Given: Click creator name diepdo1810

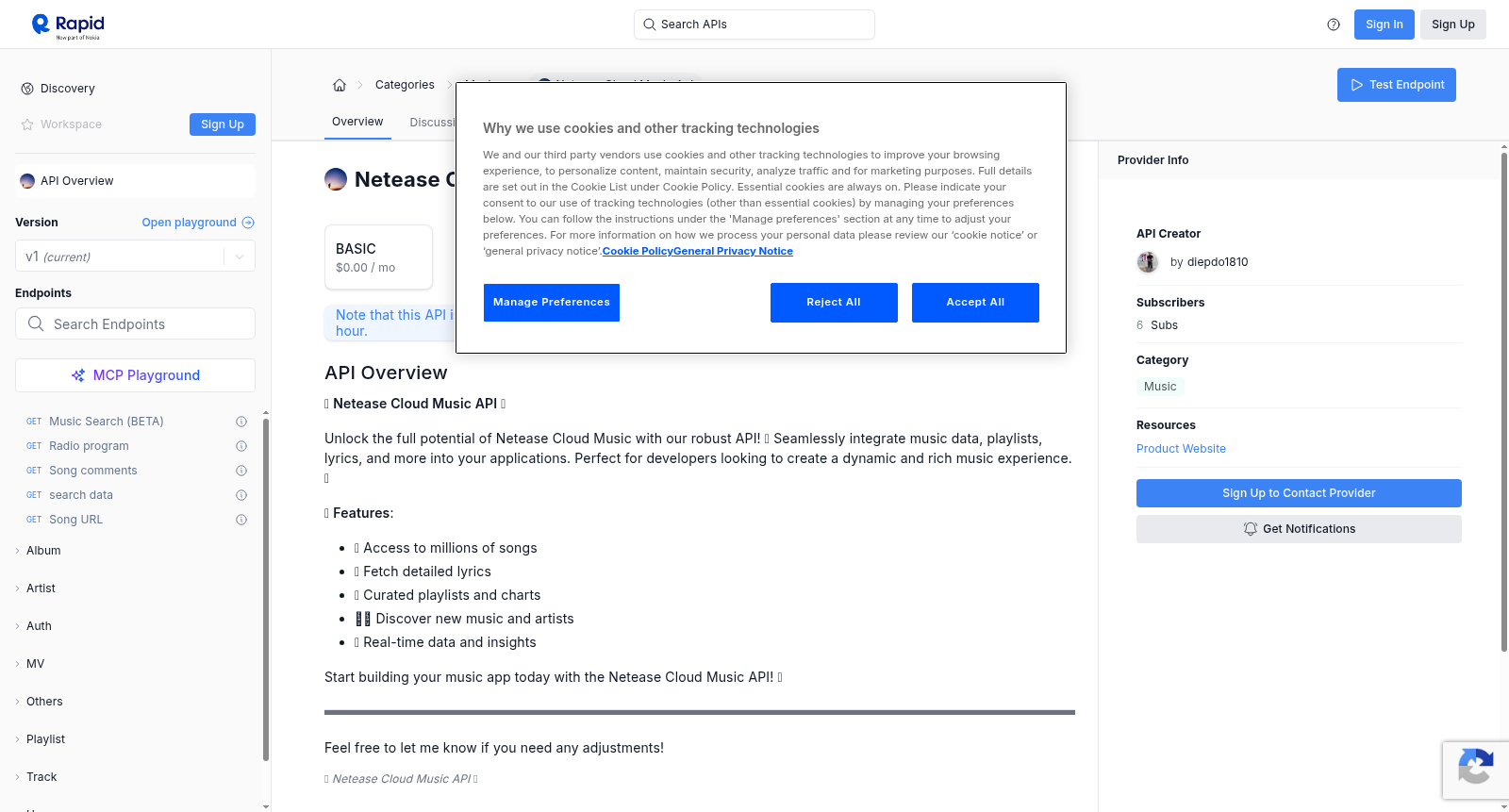Looking at the screenshot, I should 1218,262.
